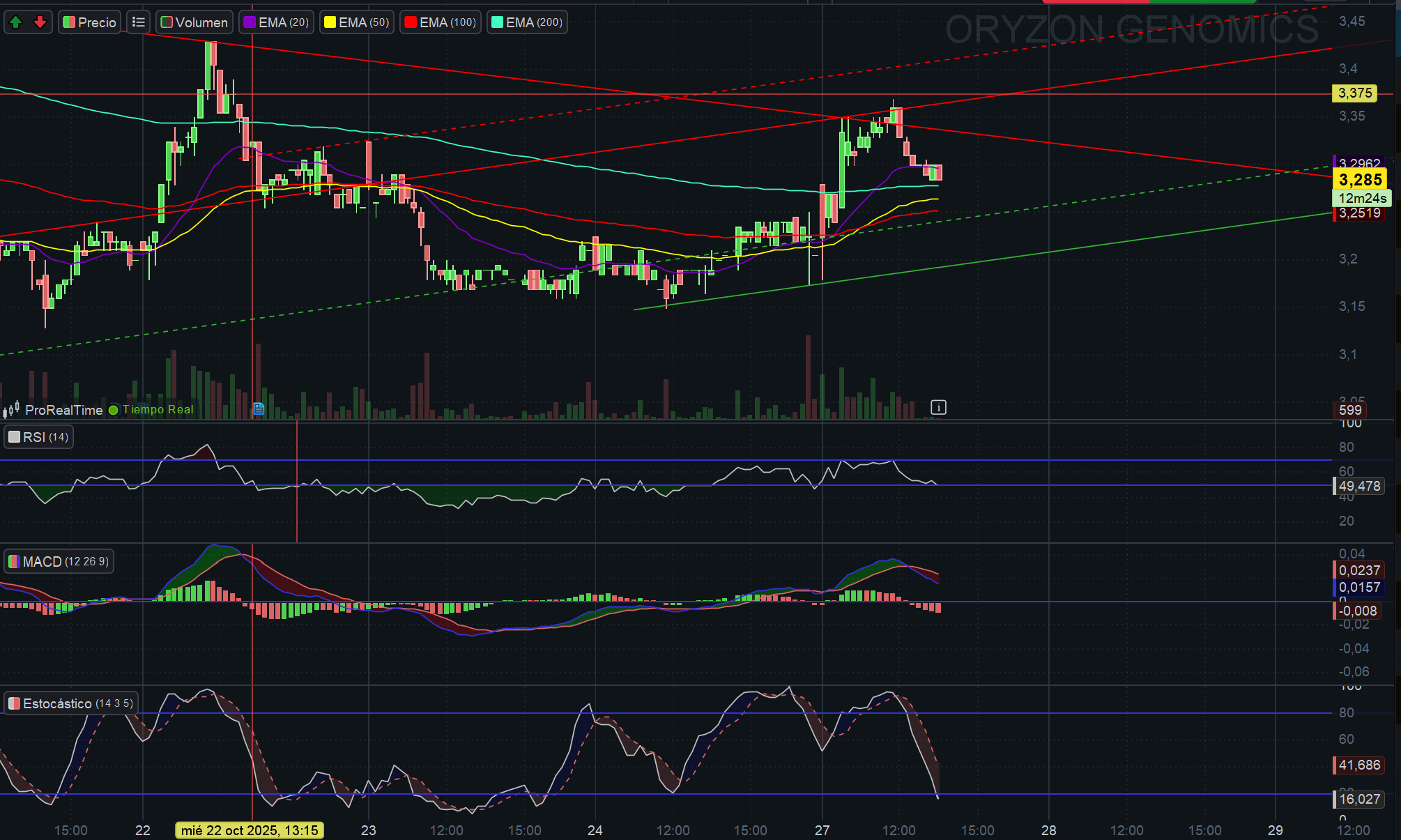Click the MACD histogram value -0,008
Image resolution: width=1401 pixels, height=840 pixels.
(x=1356, y=611)
